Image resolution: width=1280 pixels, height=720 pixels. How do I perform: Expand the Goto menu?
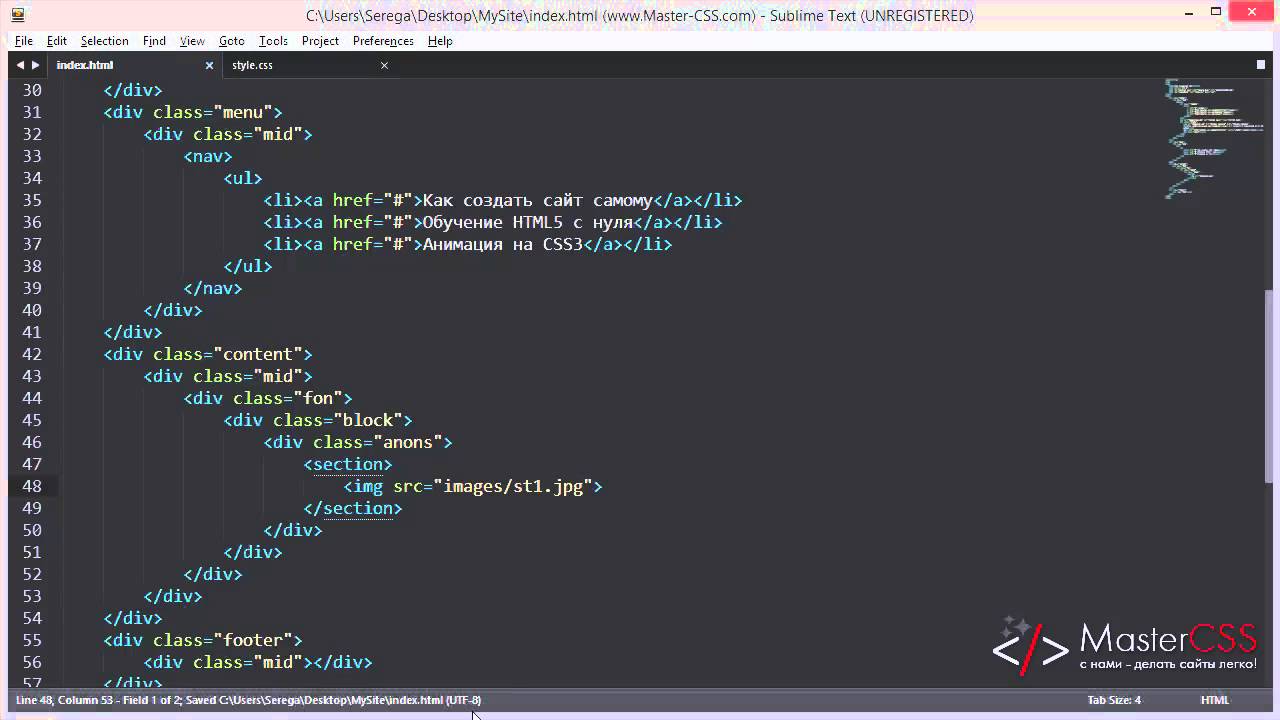click(x=231, y=41)
